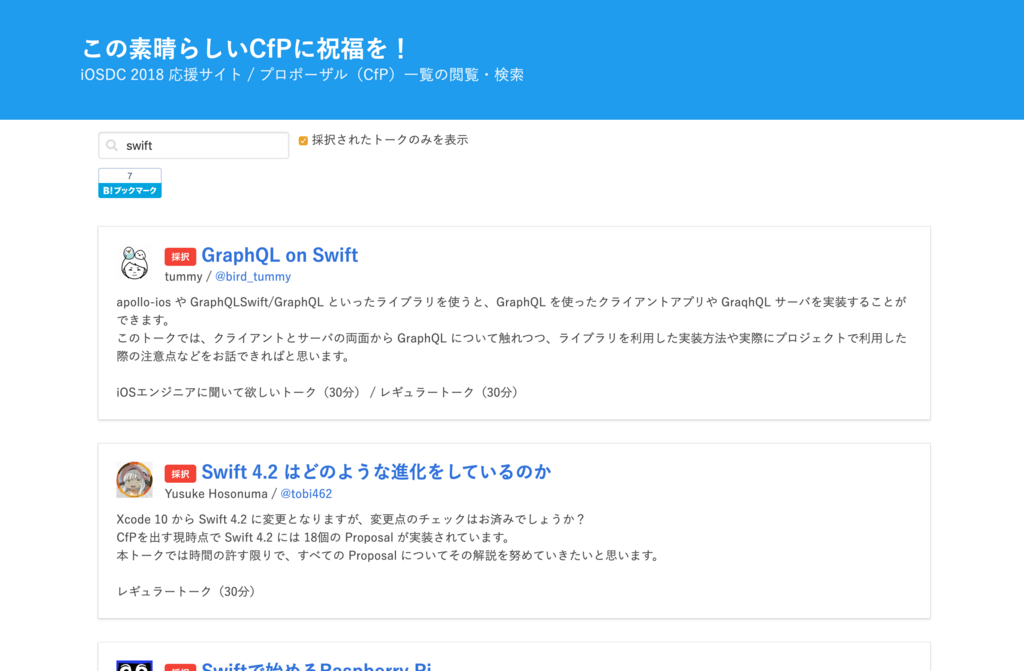The image size is (1024, 671).
Task: Open the Swiftで始めるRaspberry Pi talk
Action: click(x=316, y=666)
